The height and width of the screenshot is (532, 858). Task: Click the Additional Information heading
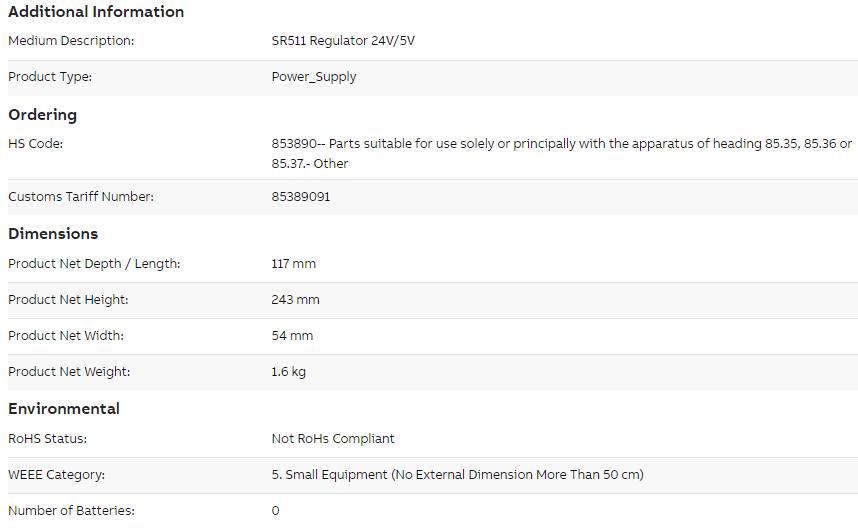96,11
